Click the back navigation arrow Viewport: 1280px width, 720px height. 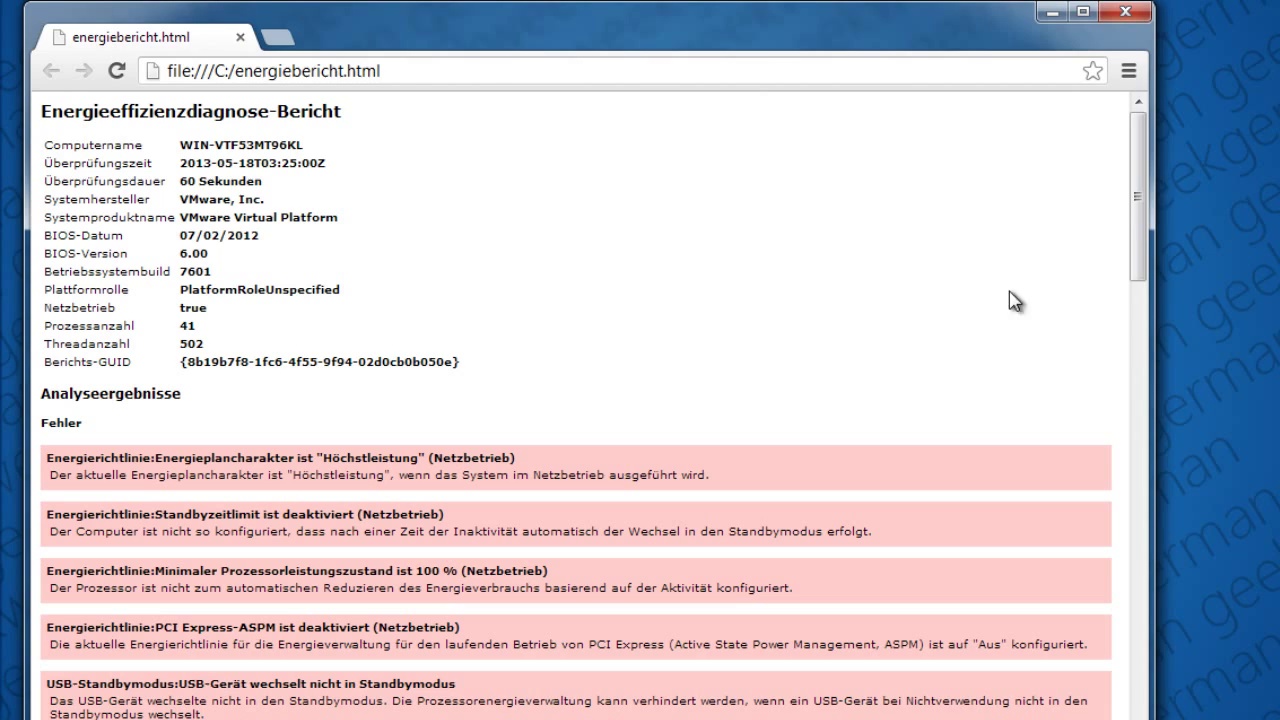(52, 71)
